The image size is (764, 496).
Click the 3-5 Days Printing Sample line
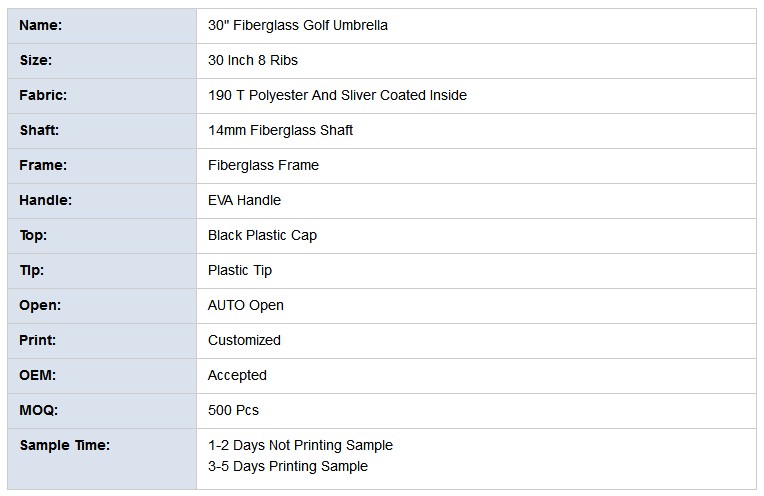(287, 467)
